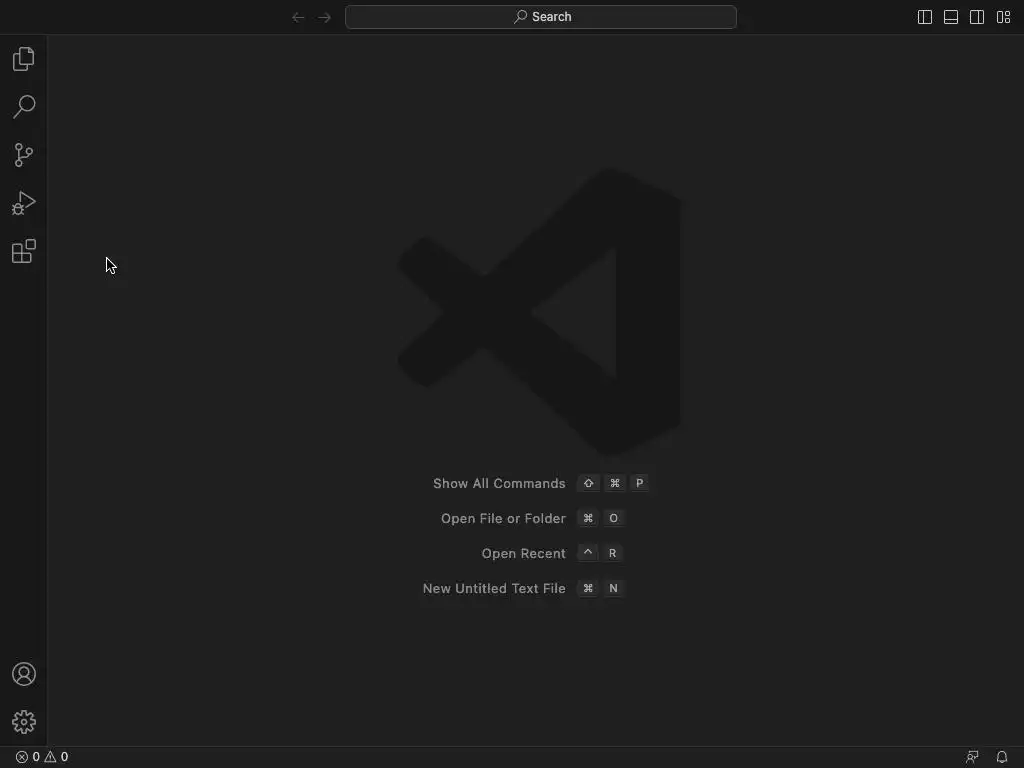Open the Extensions view
Viewport: 1024px width, 768px height.
tap(24, 251)
